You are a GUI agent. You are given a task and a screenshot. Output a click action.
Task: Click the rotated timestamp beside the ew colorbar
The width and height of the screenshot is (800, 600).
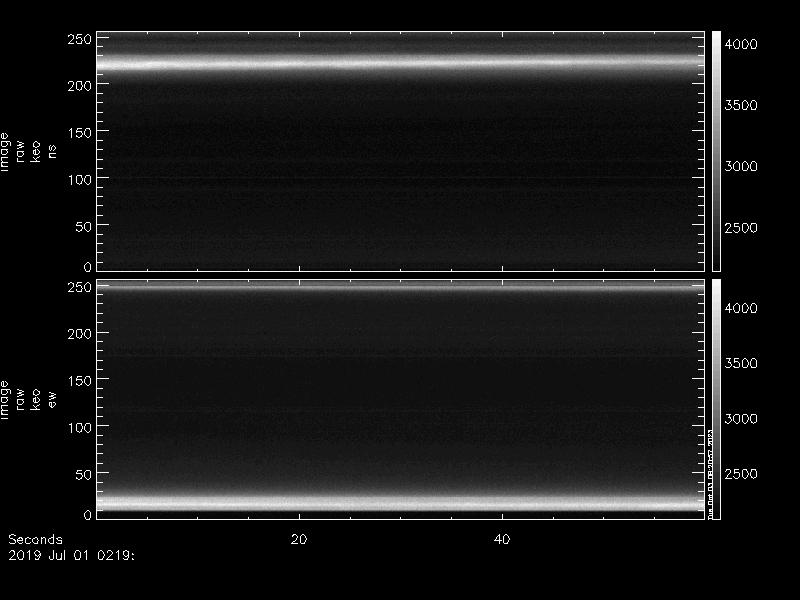click(x=710, y=474)
